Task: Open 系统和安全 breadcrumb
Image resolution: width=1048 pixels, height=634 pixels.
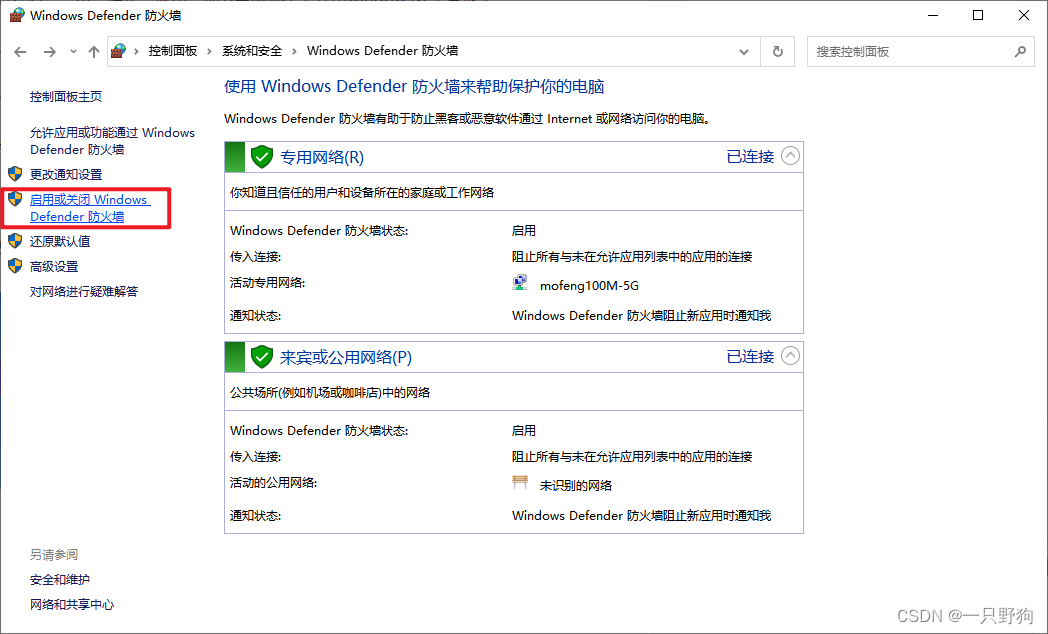Action: [x=252, y=51]
